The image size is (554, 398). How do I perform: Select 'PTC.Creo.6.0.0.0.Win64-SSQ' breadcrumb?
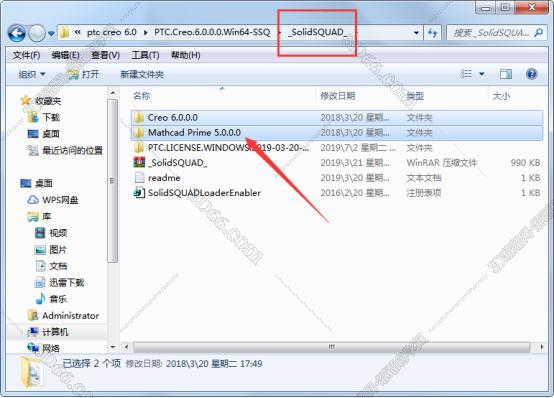point(212,32)
